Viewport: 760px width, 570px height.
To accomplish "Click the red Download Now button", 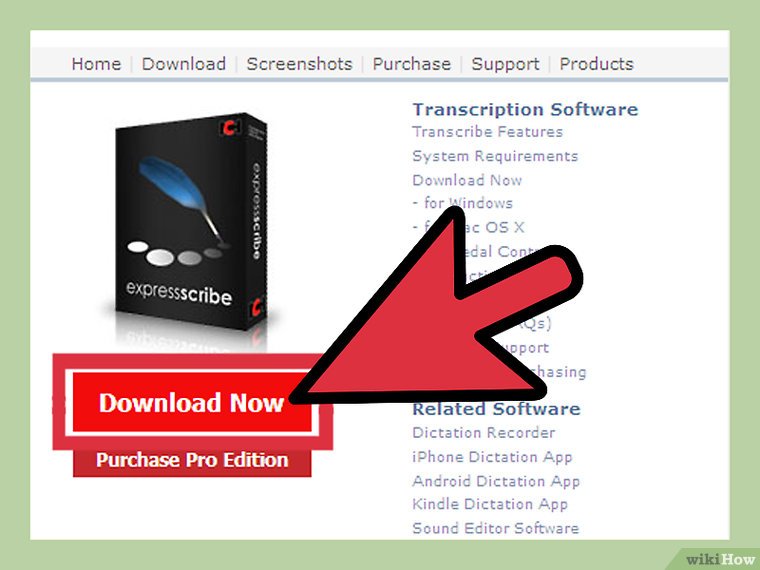I will point(191,402).
